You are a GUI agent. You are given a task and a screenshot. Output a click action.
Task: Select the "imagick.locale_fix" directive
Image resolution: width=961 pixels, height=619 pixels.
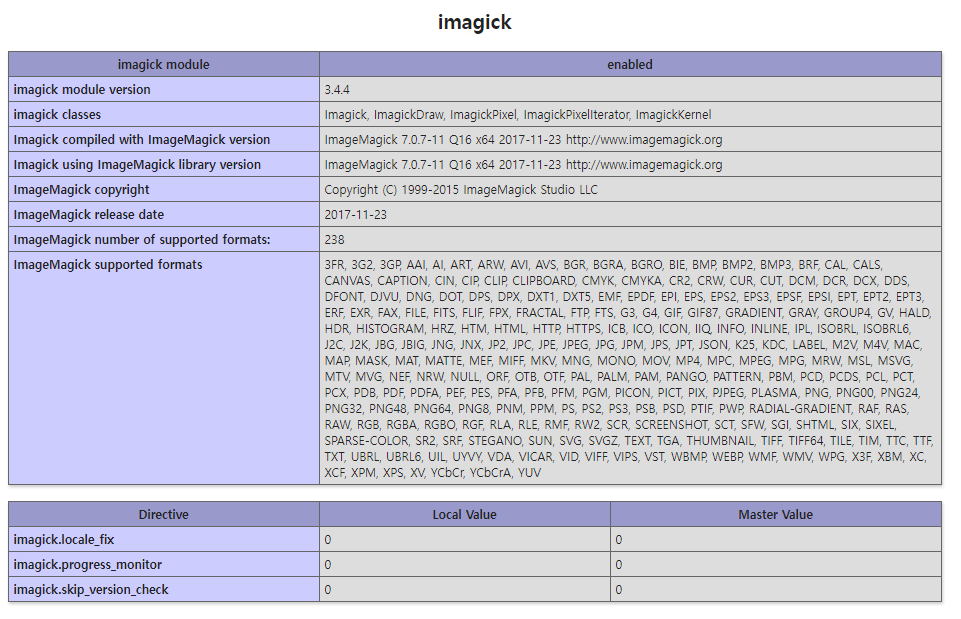click(64, 540)
